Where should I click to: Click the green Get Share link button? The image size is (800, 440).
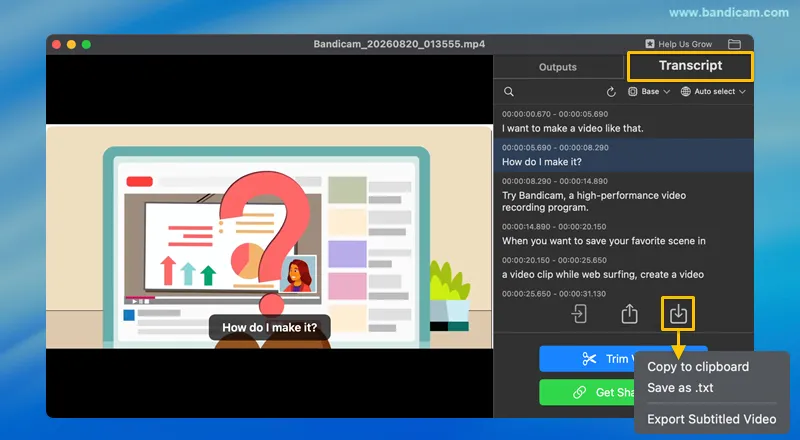click(x=587, y=392)
